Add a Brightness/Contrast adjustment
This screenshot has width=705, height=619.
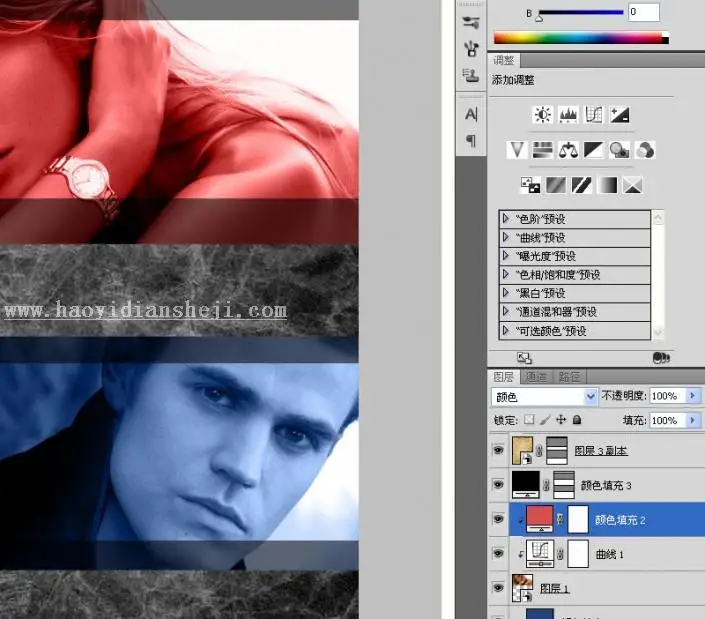click(x=543, y=115)
